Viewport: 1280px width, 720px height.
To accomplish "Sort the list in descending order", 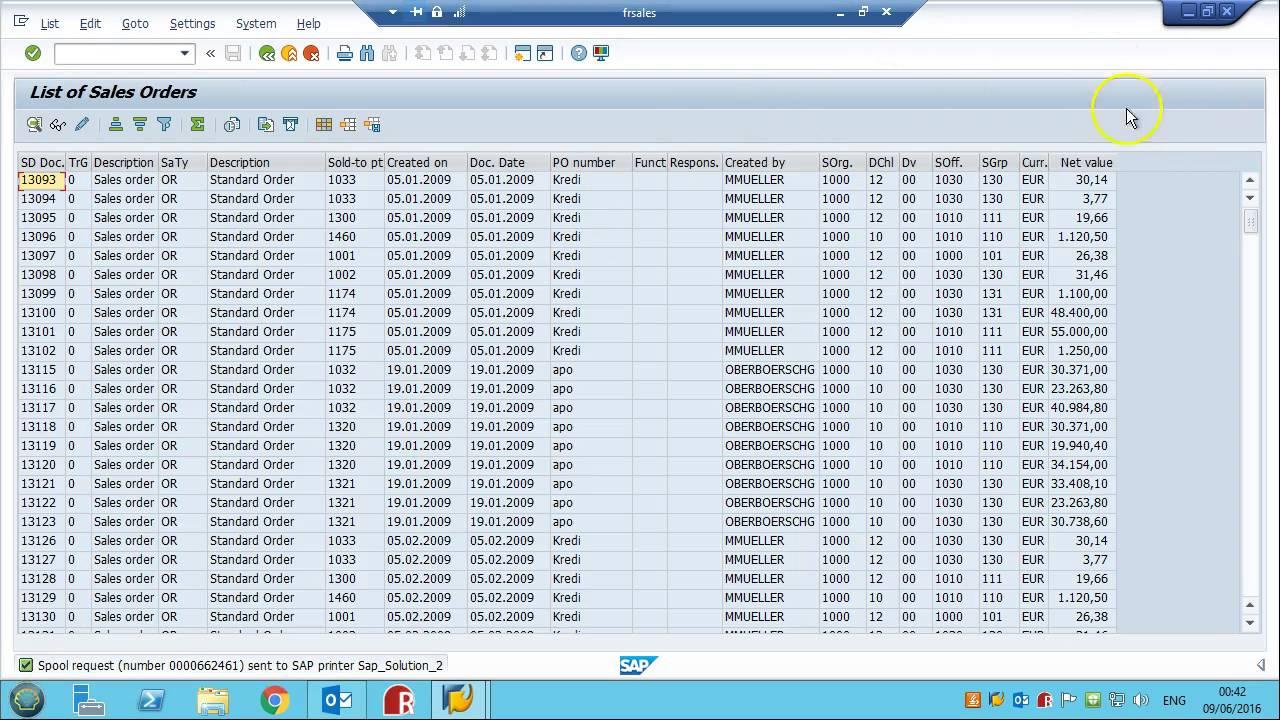I will pos(141,124).
